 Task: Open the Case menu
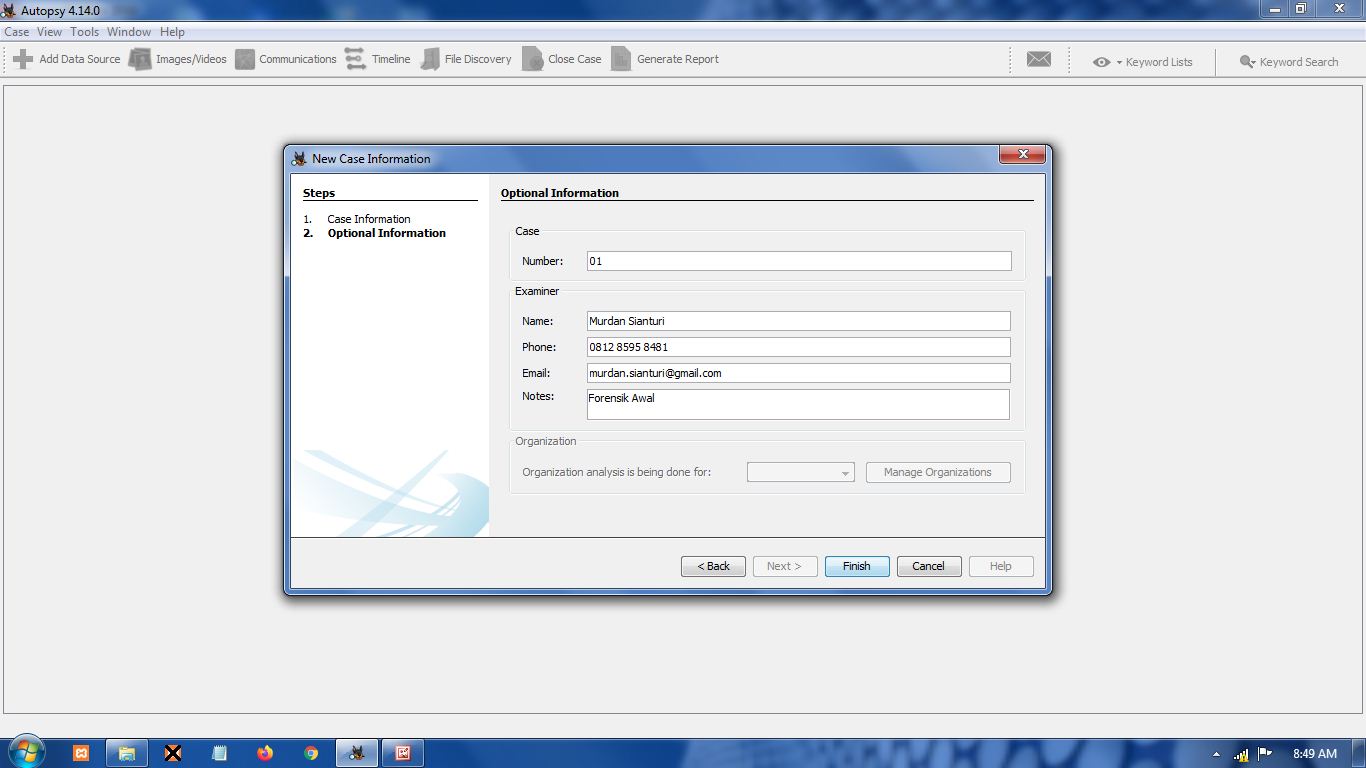click(x=17, y=32)
